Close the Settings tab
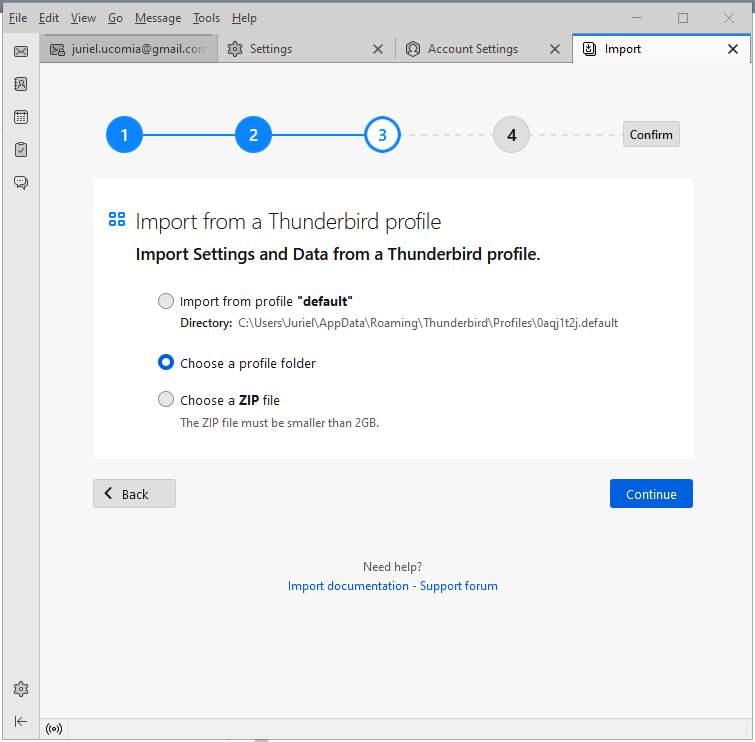This screenshot has height=742, width=755. (x=378, y=49)
